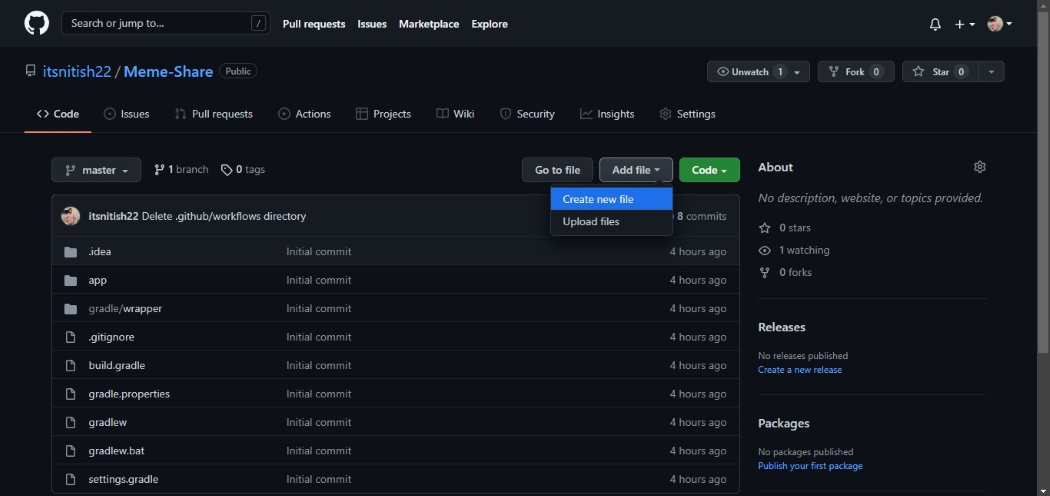Open the Meme-Share repository name link

pyautogui.click(x=168, y=72)
